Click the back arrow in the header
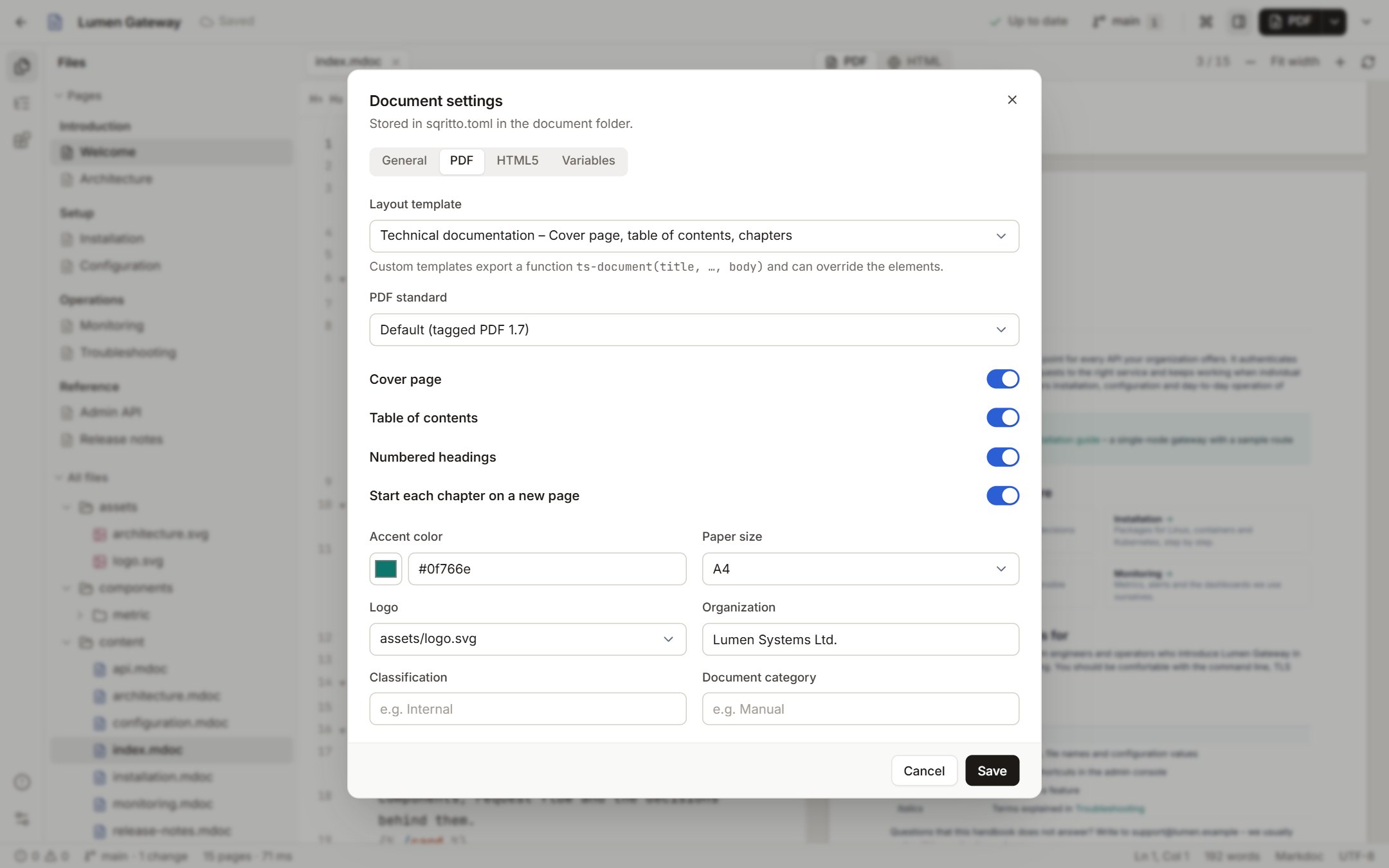Image resolution: width=1389 pixels, height=868 pixels. [x=21, y=22]
